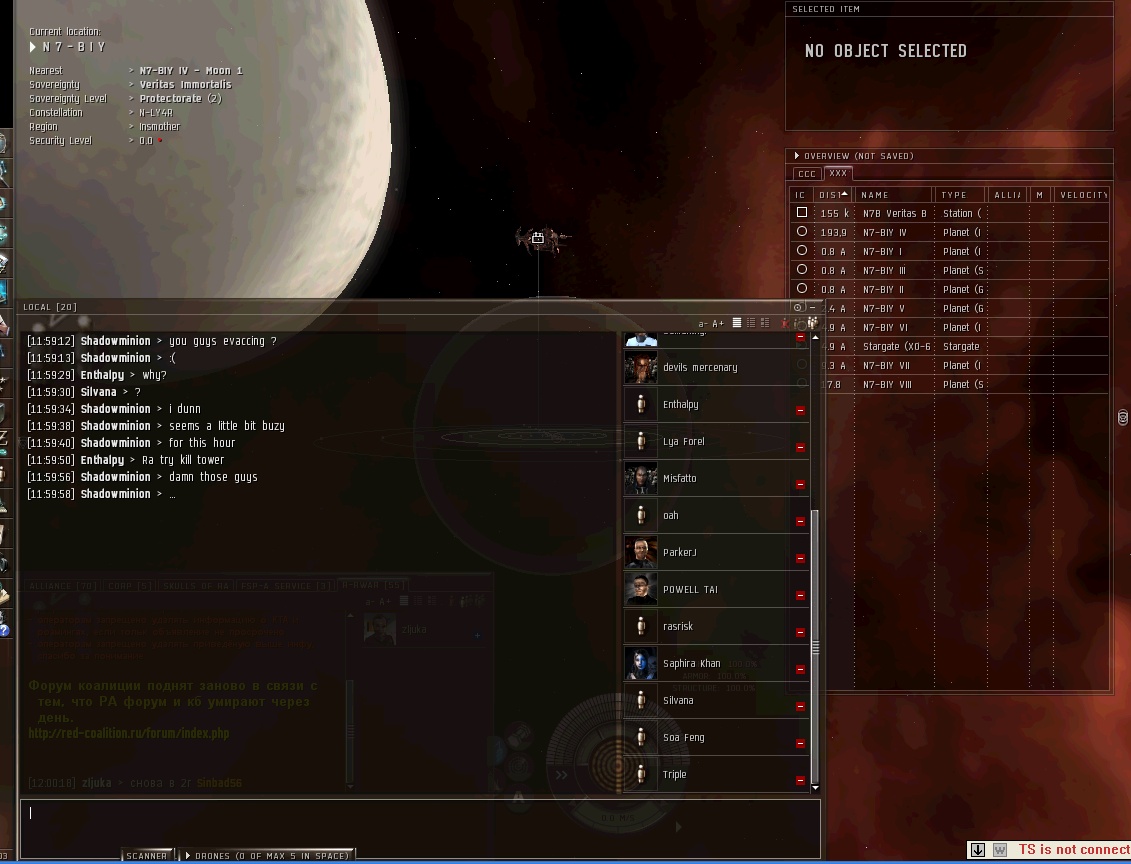Viewport: 1131px width, 864px height.
Task: Click red standings icon beside Lya Forel
Action: (x=800, y=447)
